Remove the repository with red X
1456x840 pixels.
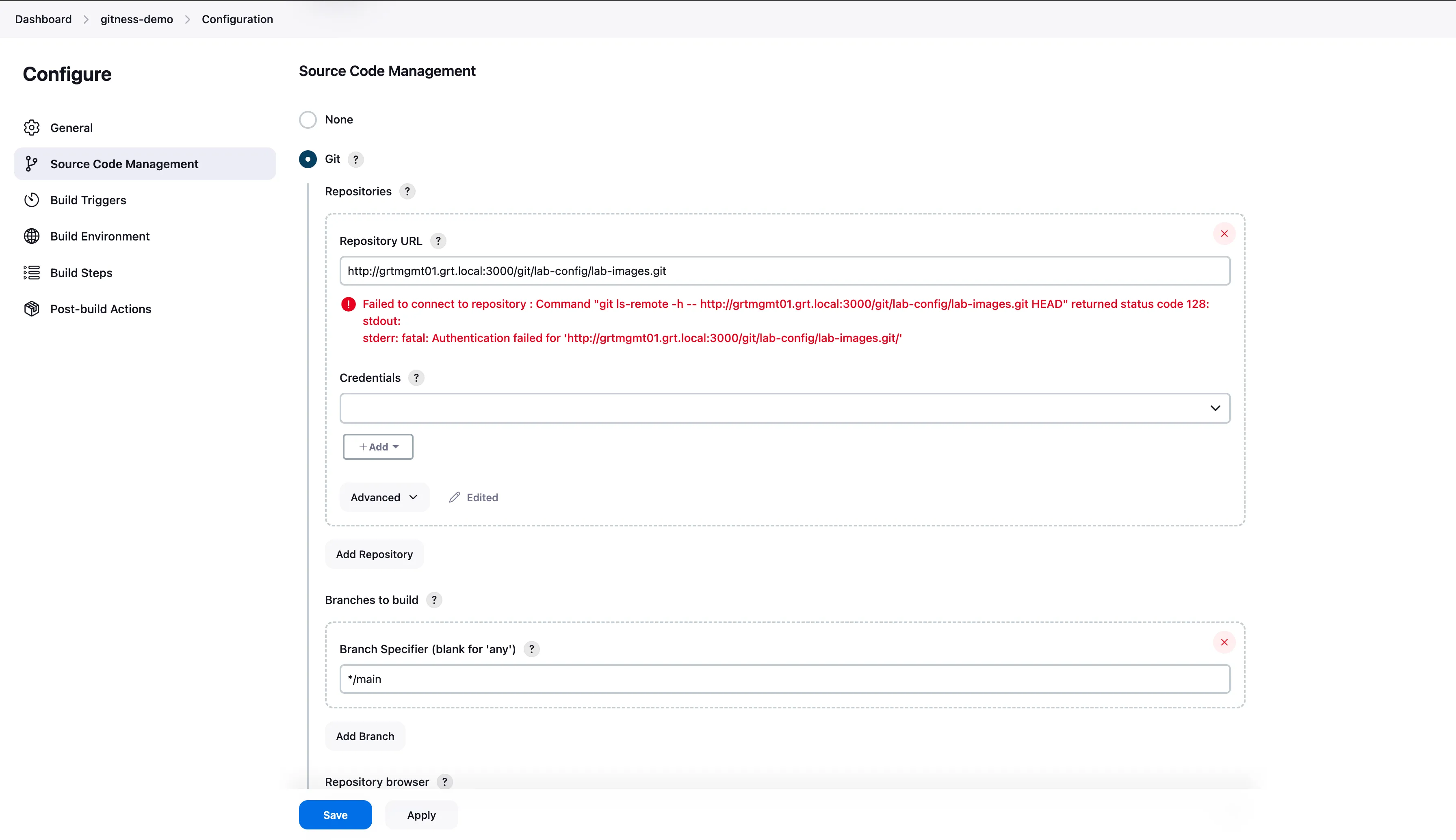(1224, 234)
